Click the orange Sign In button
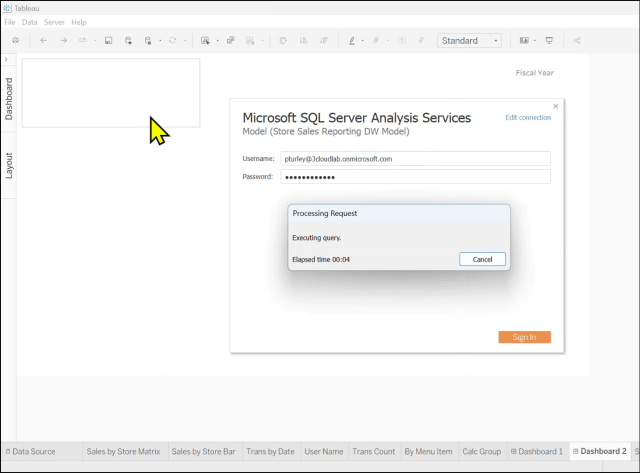Screen dimensions: 640x473 [524, 337]
